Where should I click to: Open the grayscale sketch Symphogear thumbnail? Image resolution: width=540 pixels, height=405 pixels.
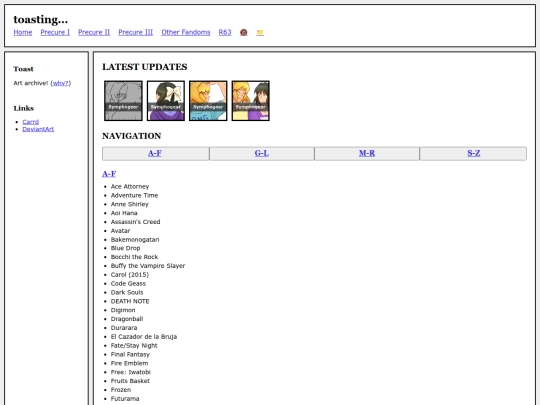tap(123, 101)
